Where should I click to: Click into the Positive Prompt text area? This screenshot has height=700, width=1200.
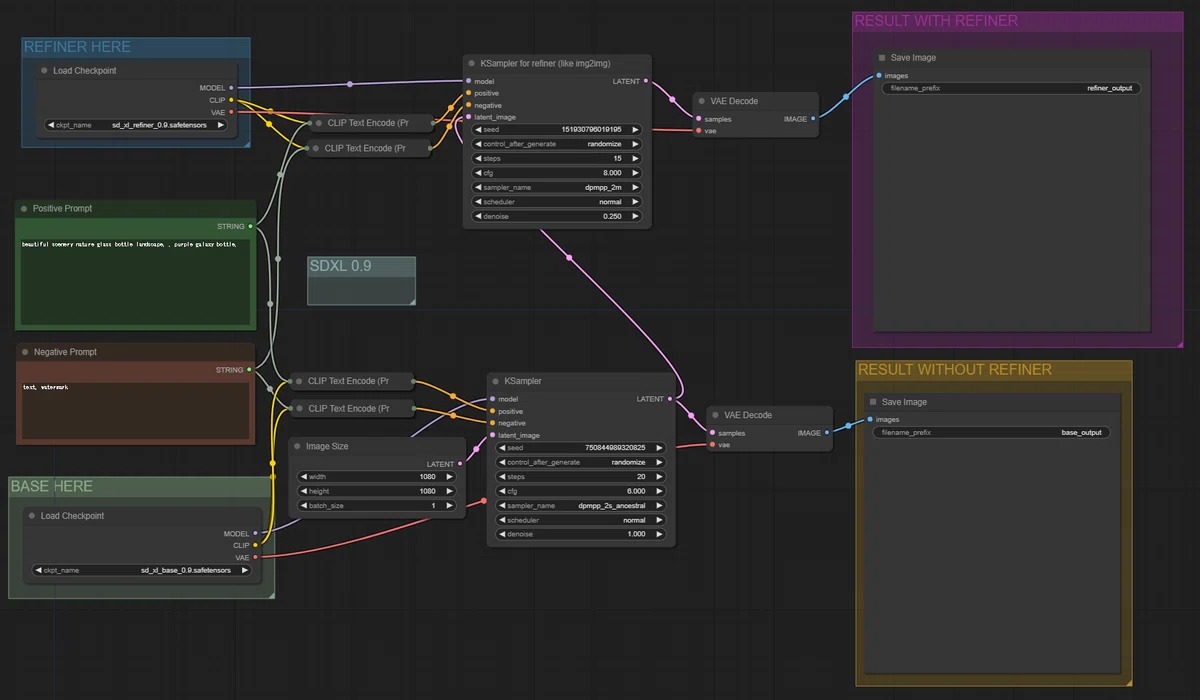135,282
